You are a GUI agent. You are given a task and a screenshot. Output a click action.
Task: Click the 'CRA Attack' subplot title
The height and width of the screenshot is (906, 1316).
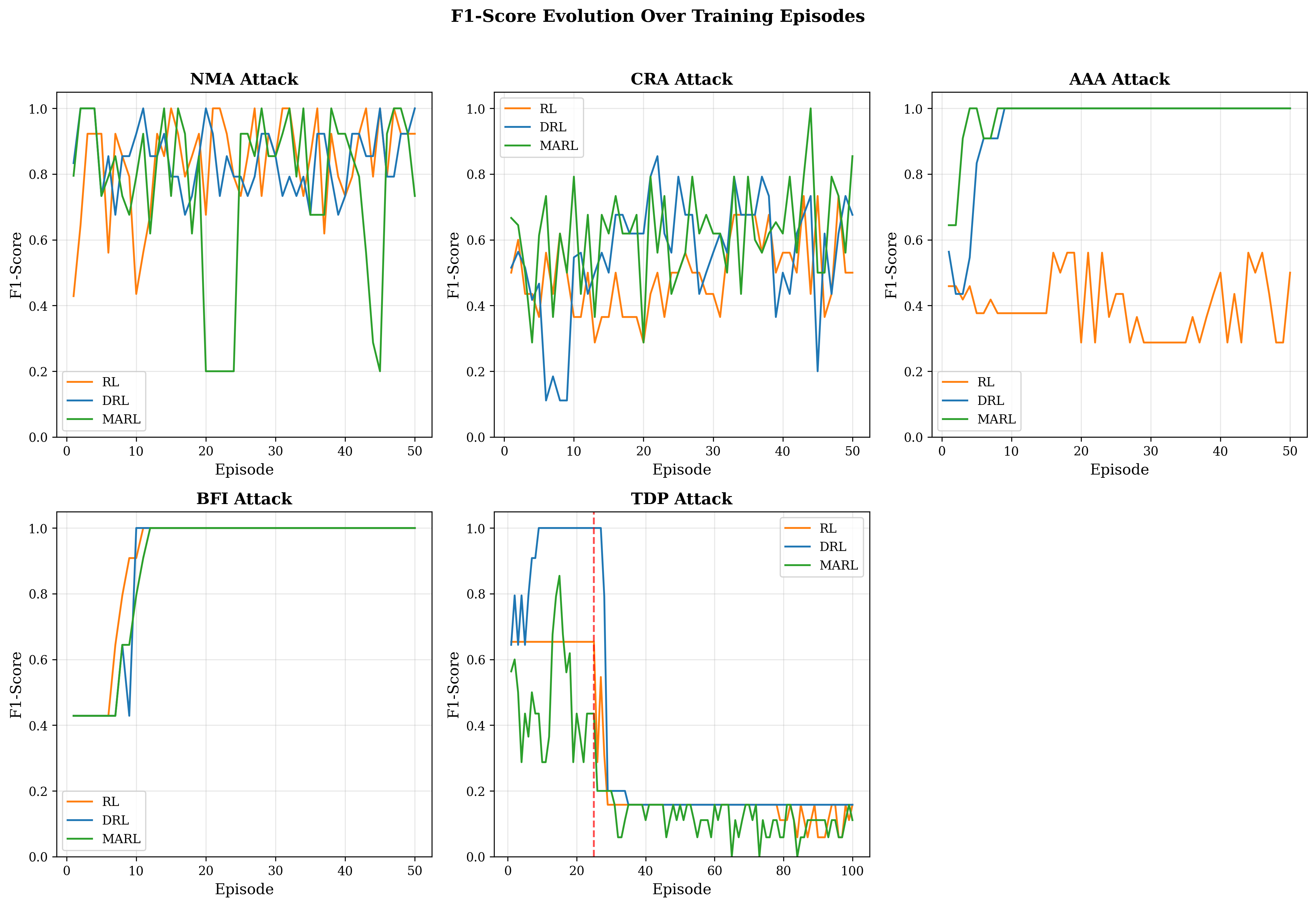[681, 79]
